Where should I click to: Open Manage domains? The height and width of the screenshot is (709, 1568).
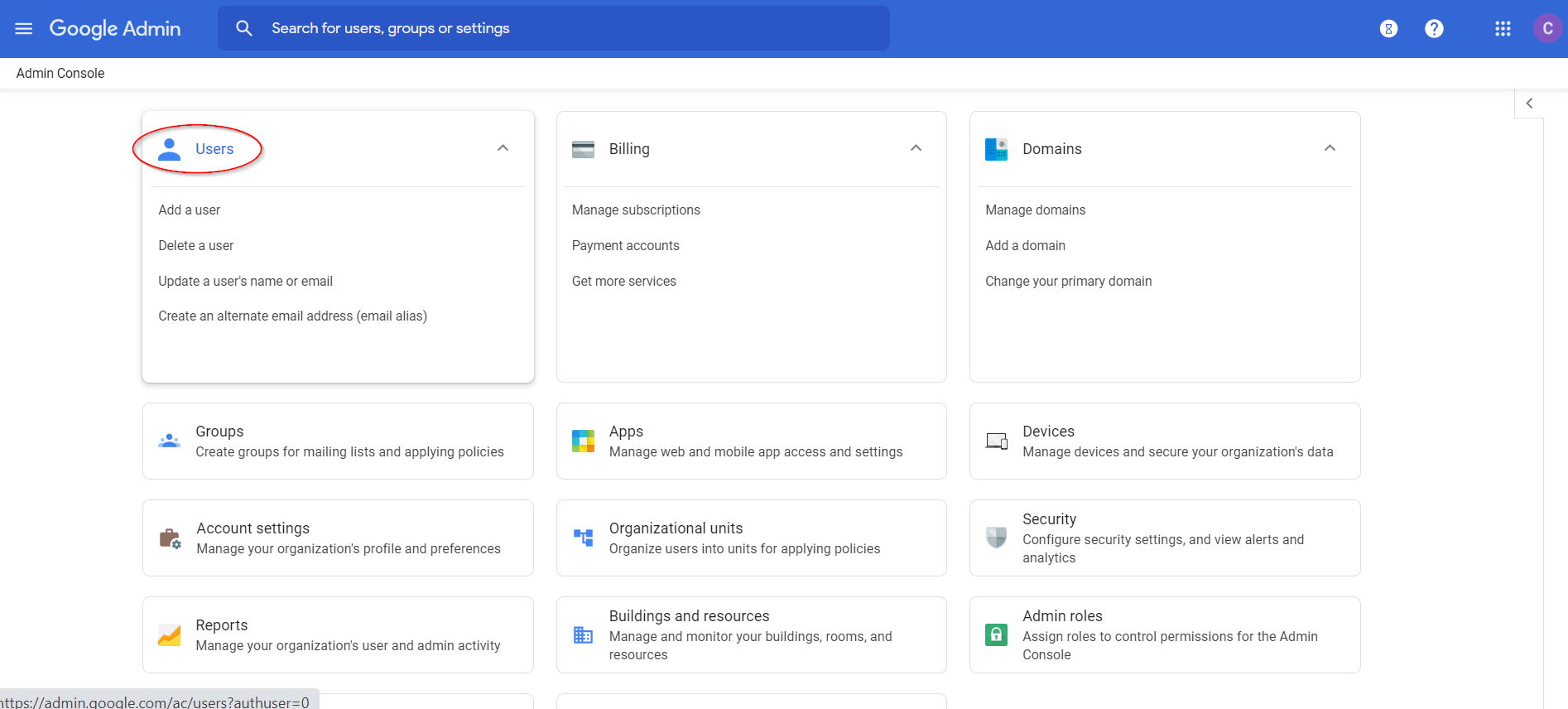click(x=1036, y=210)
